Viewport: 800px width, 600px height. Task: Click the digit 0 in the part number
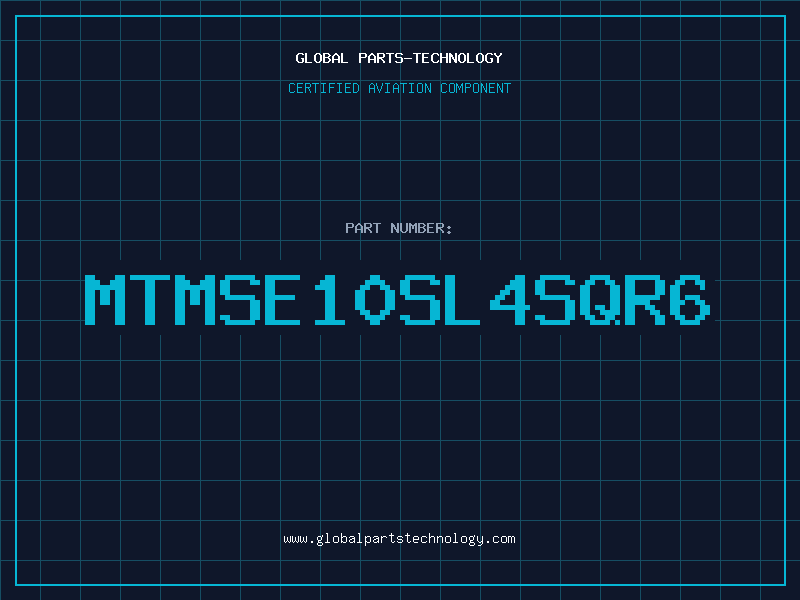(375, 299)
